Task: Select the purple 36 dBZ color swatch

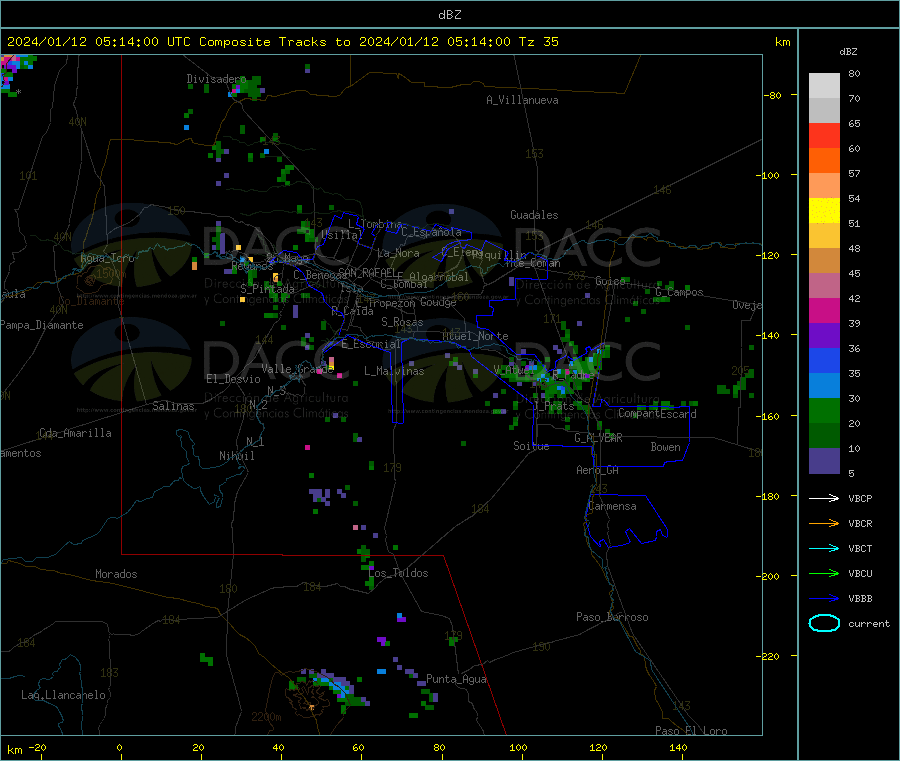Action: (x=824, y=336)
